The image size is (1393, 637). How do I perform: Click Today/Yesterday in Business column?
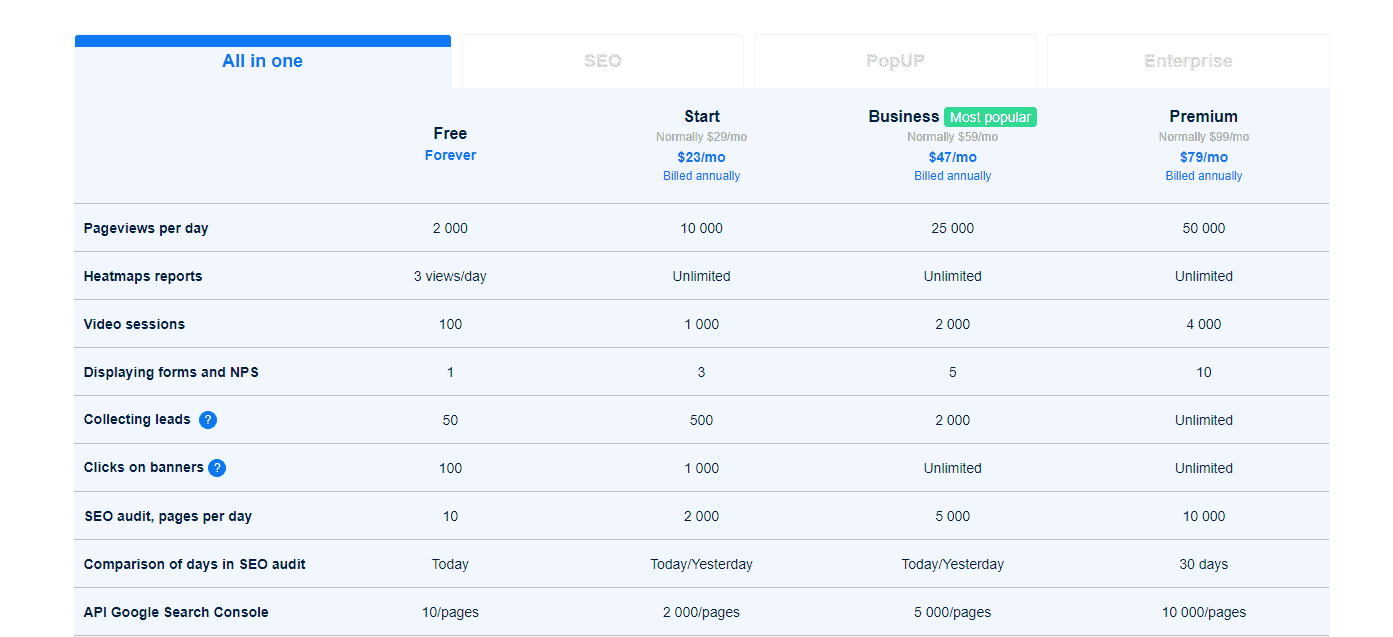[x=953, y=564]
